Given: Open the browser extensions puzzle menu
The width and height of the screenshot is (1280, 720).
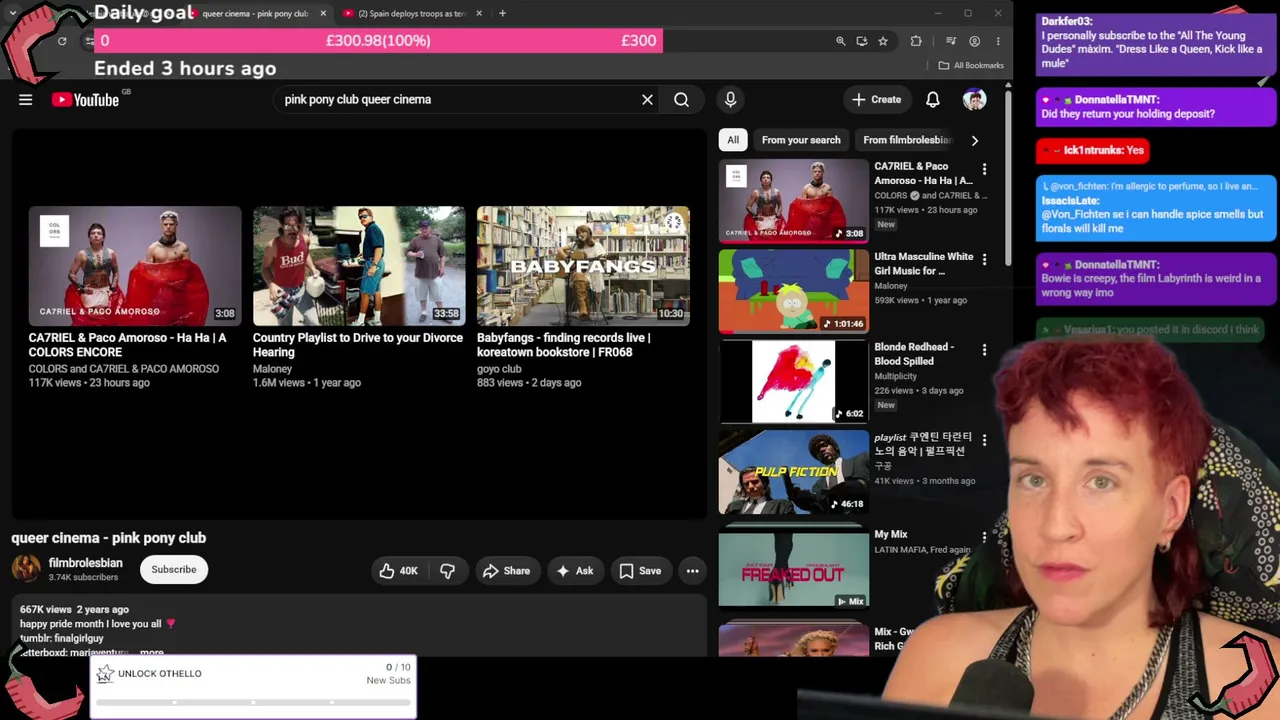Looking at the screenshot, I should 916,41.
